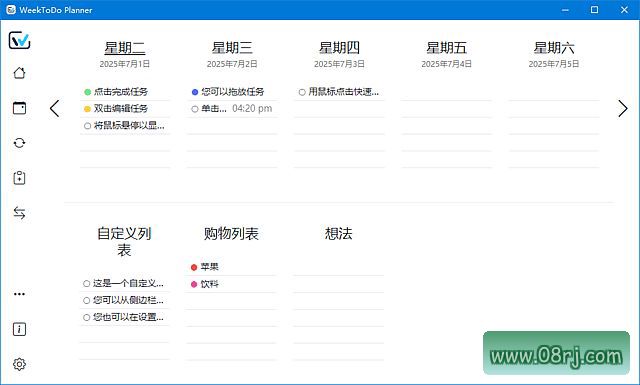
Task: Click date 2025年7月3日
Action: point(339,64)
